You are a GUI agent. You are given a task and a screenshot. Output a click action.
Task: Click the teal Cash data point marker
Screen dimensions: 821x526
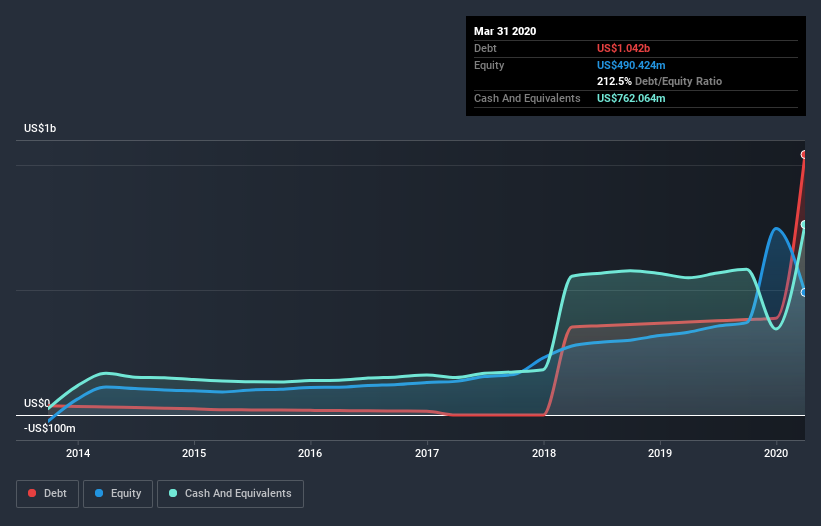click(804, 225)
